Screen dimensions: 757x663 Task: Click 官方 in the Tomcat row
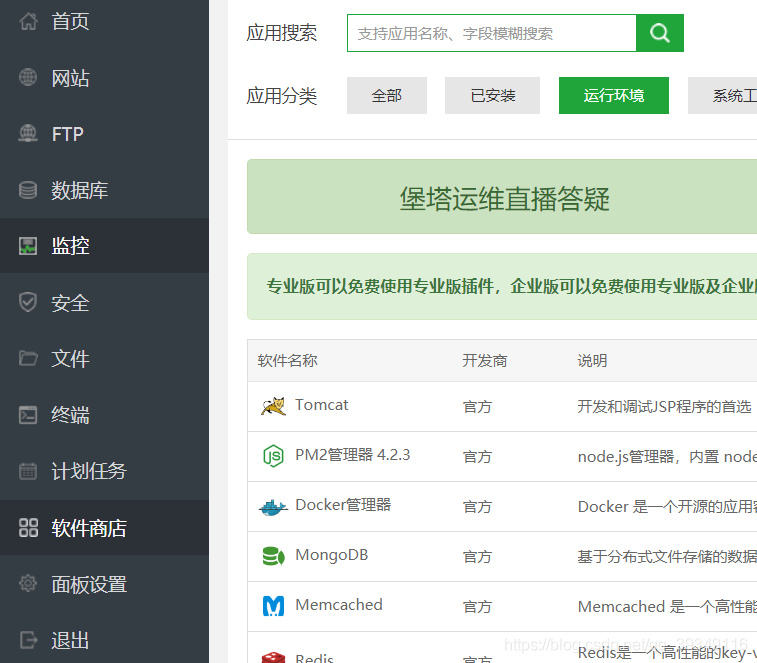coord(477,407)
